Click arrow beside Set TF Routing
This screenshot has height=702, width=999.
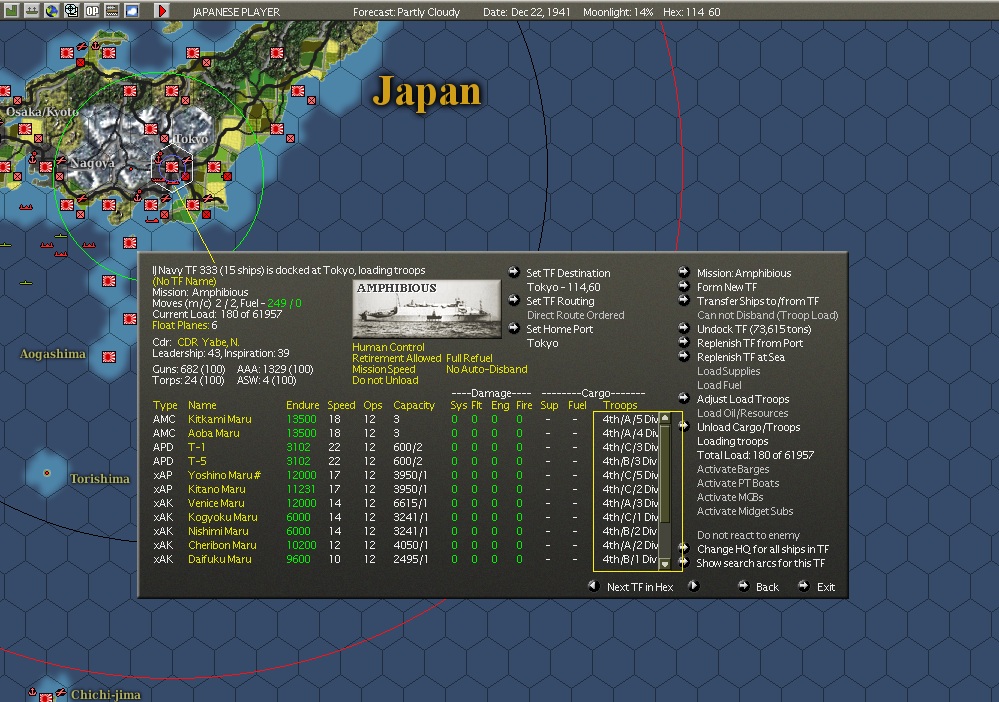[x=514, y=300]
